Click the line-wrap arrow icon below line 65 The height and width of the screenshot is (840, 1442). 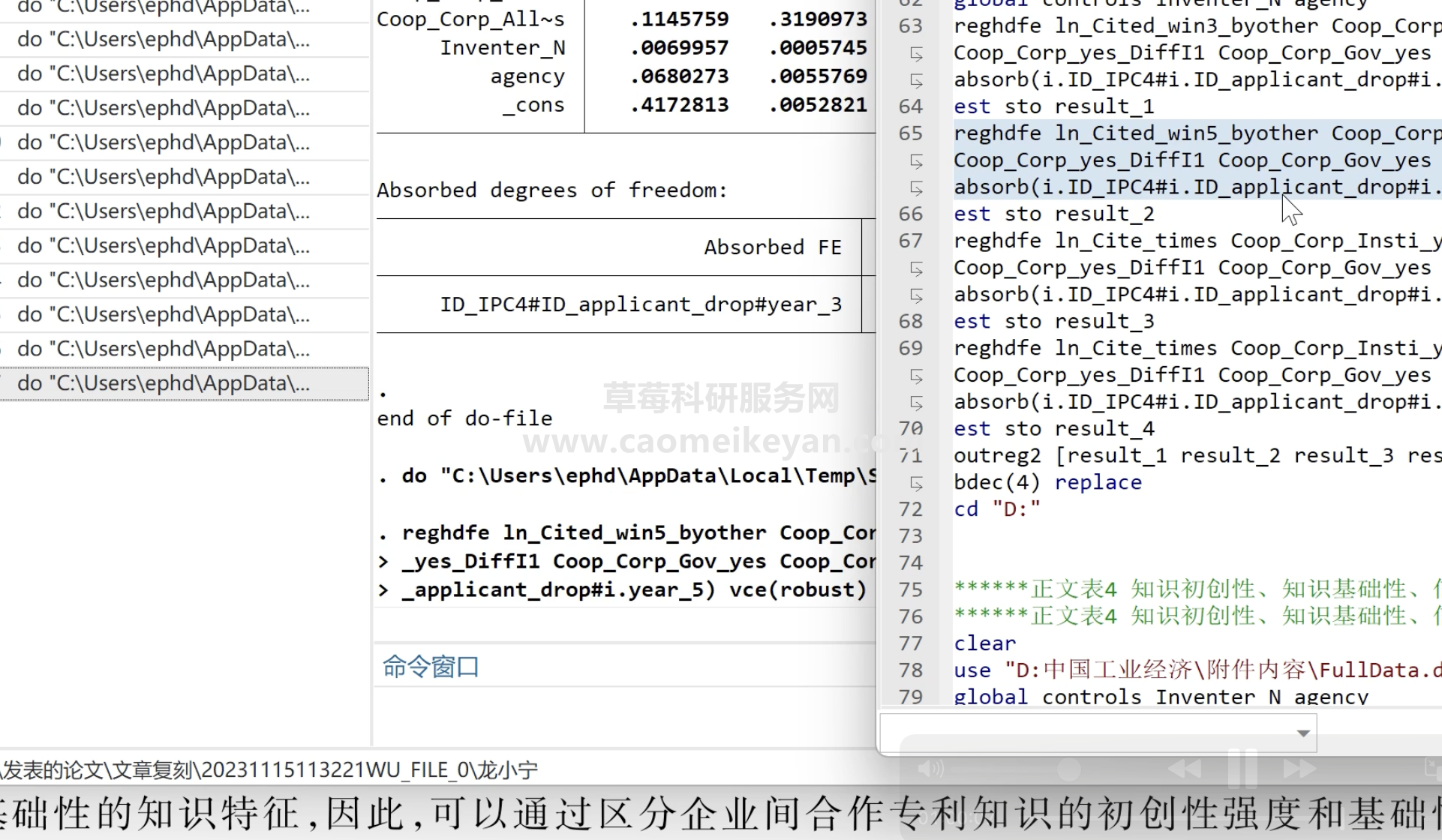(916, 160)
